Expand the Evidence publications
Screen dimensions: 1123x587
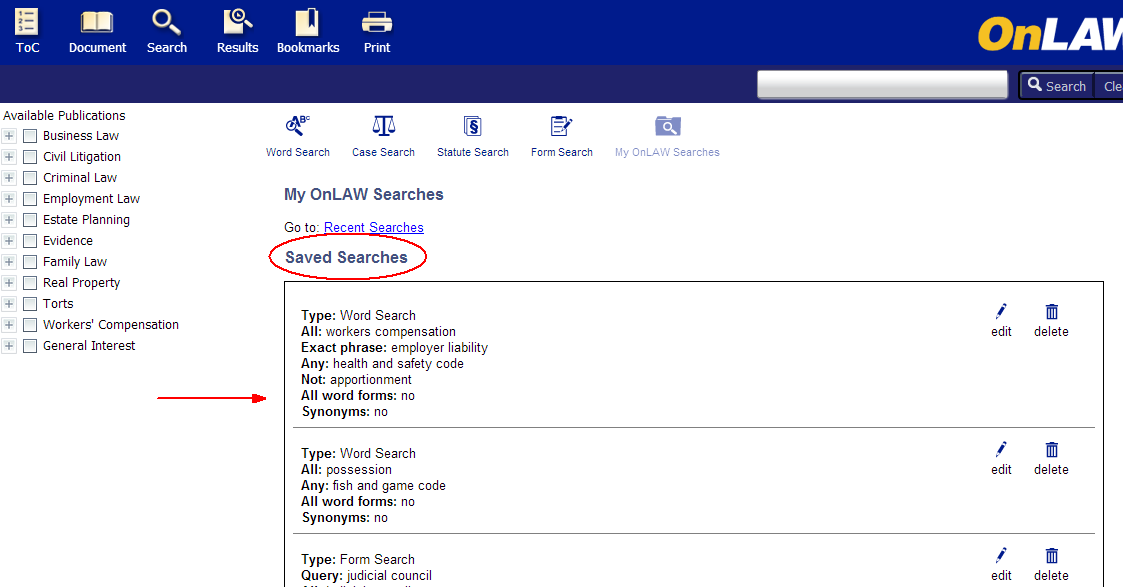point(9,241)
